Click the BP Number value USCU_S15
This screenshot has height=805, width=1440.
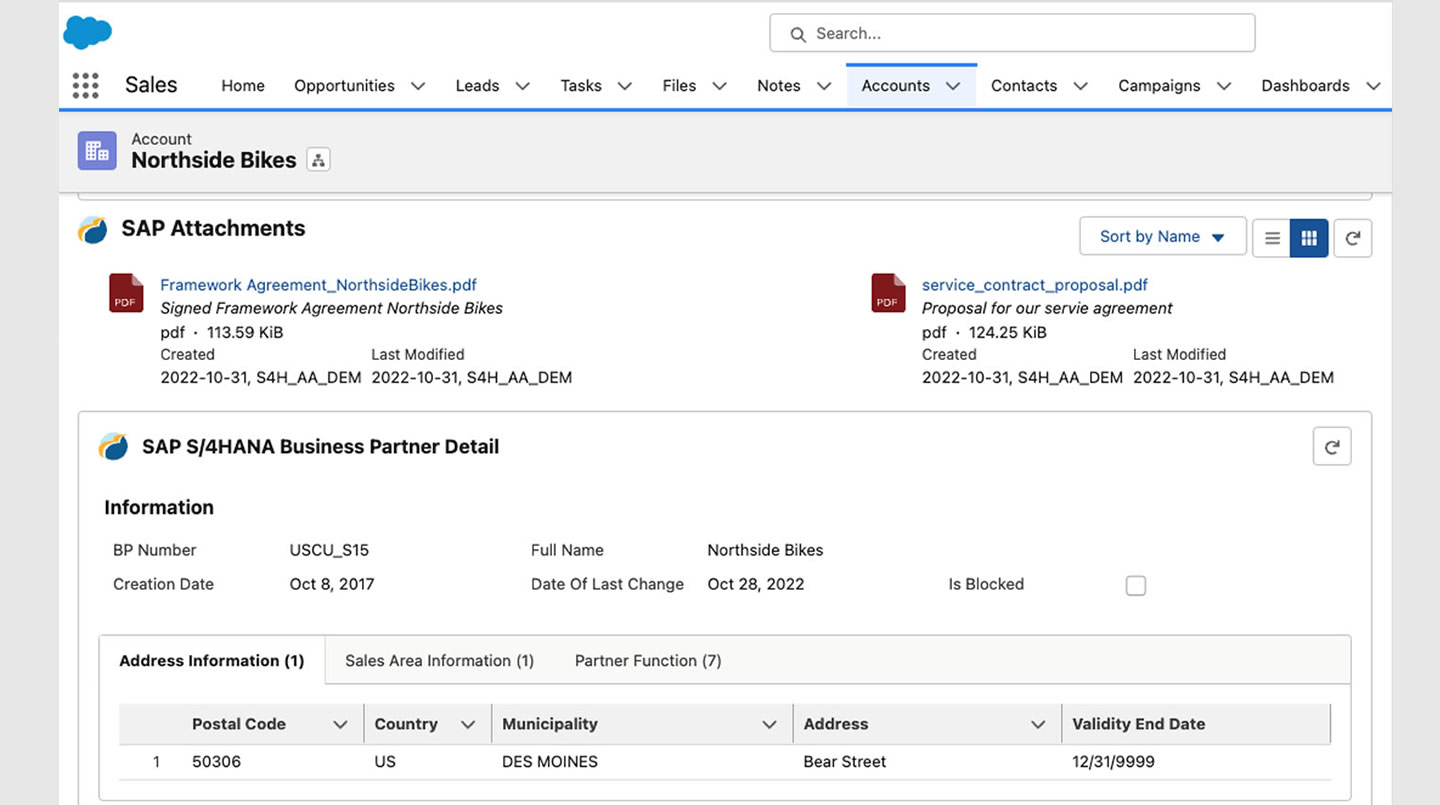(329, 550)
